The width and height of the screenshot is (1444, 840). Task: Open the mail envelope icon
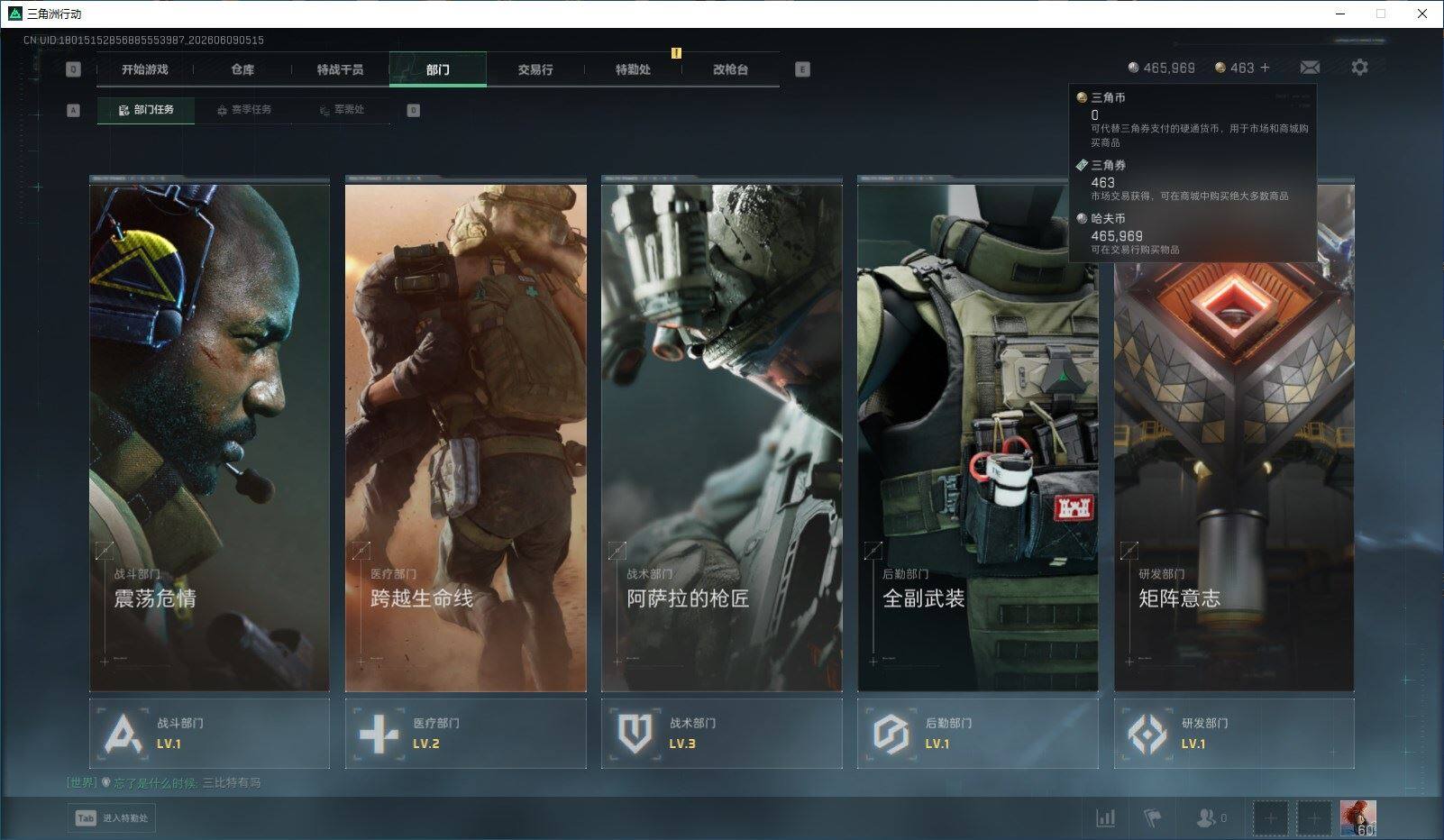tap(1310, 68)
